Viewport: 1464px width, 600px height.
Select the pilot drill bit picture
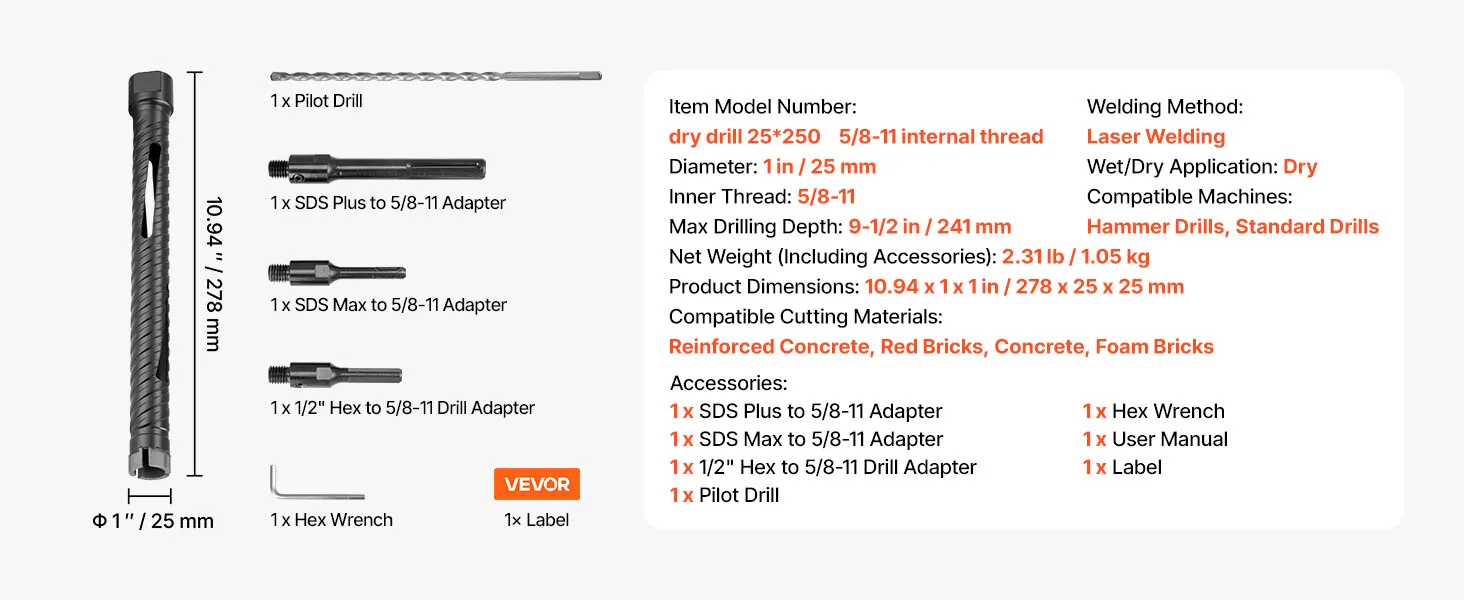click(435, 76)
